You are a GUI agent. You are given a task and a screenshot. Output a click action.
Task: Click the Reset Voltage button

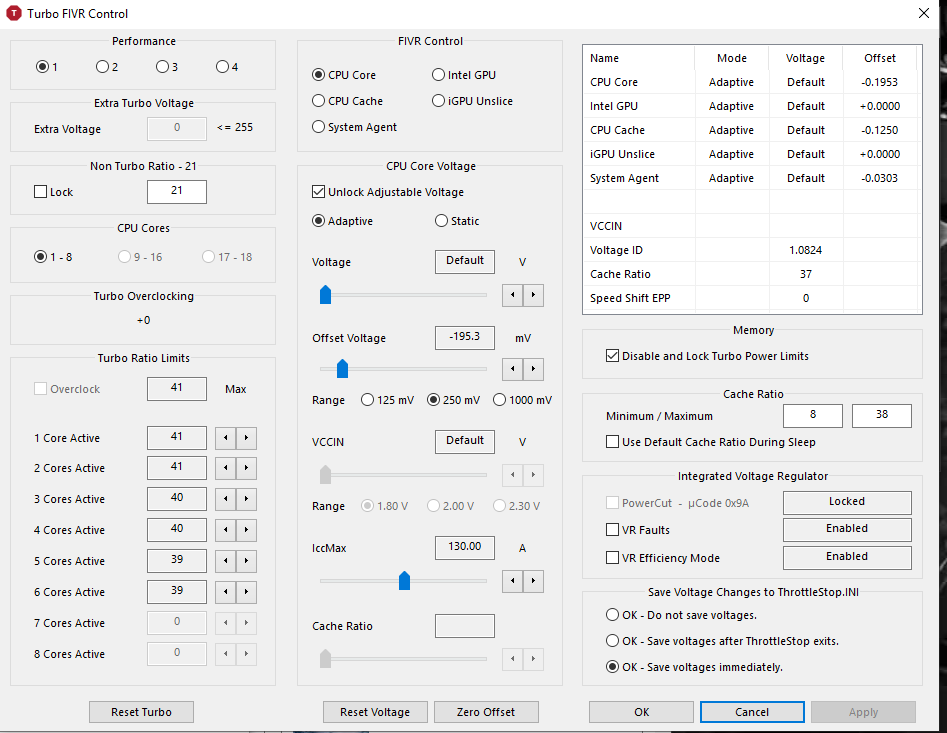[375, 712]
